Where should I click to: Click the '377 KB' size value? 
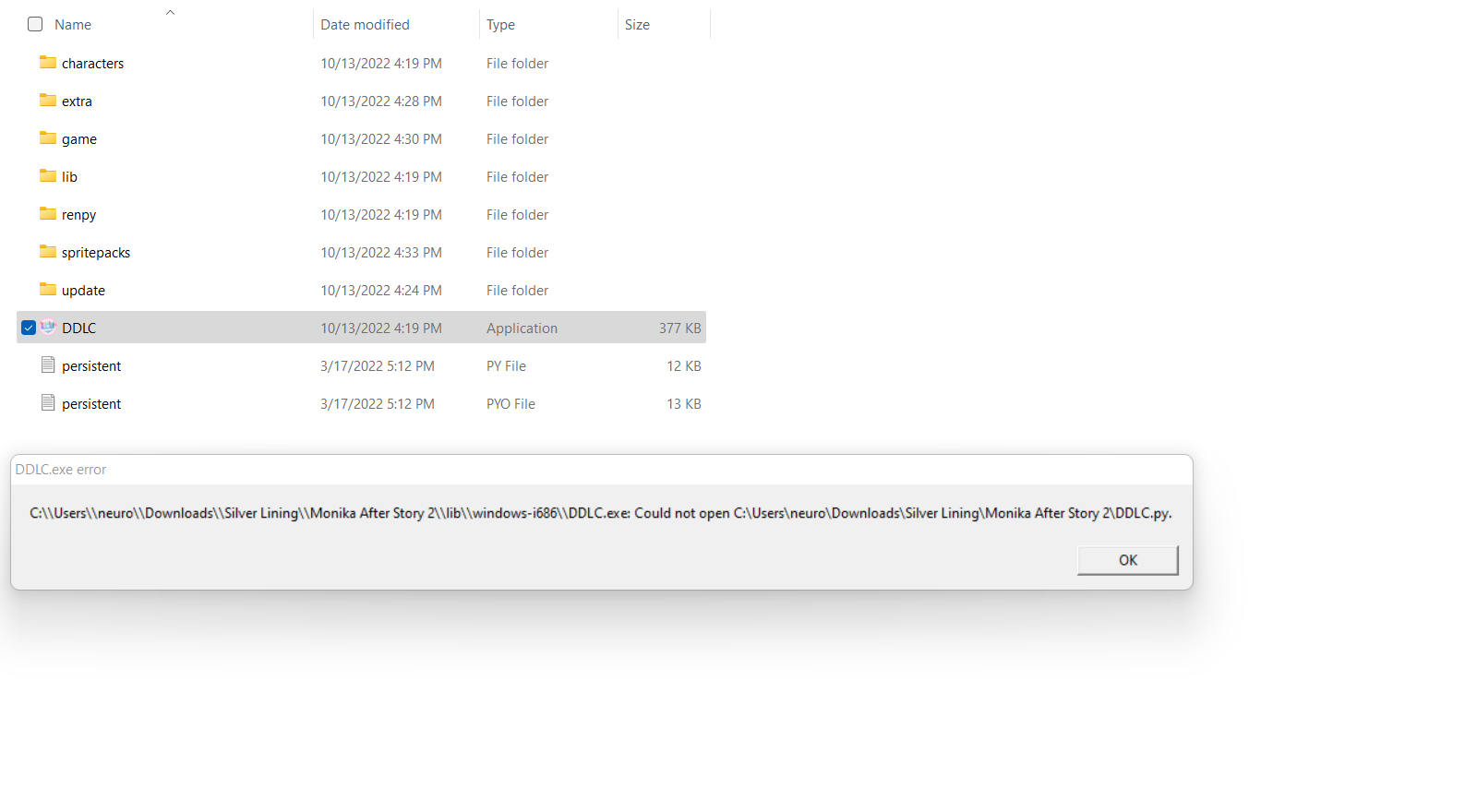pyautogui.click(x=680, y=328)
